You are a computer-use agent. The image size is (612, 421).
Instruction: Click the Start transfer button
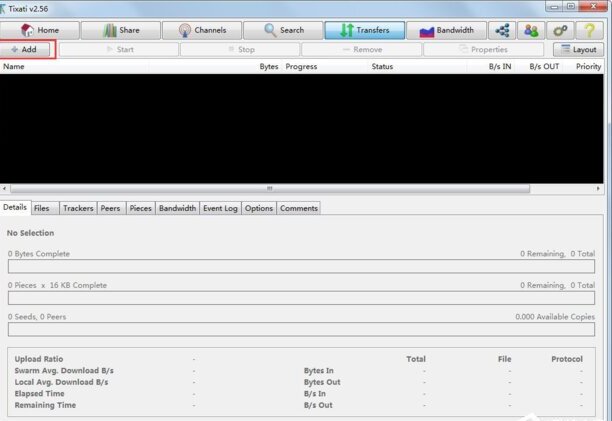[119, 50]
